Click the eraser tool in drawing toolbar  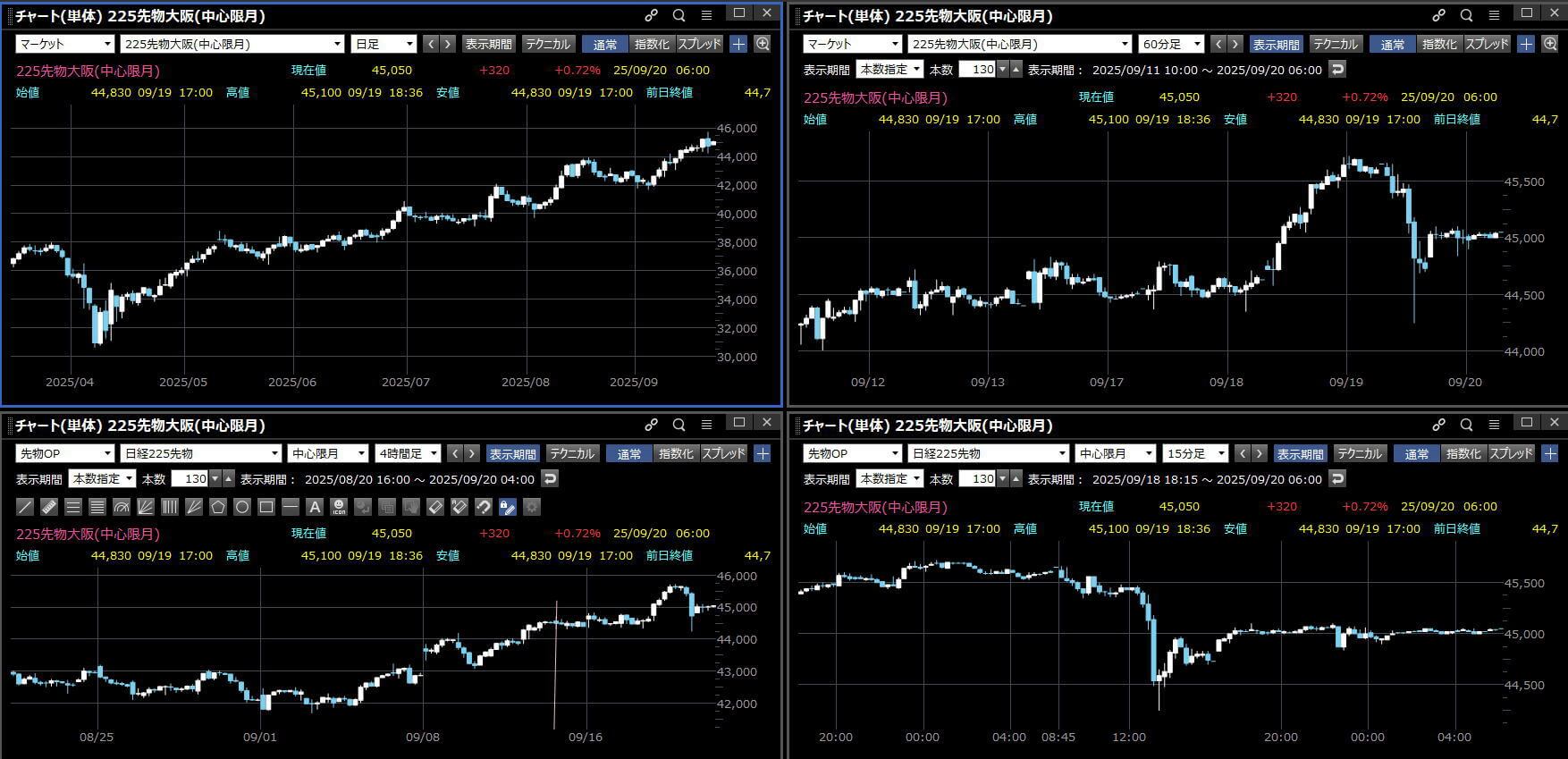[x=435, y=507]
